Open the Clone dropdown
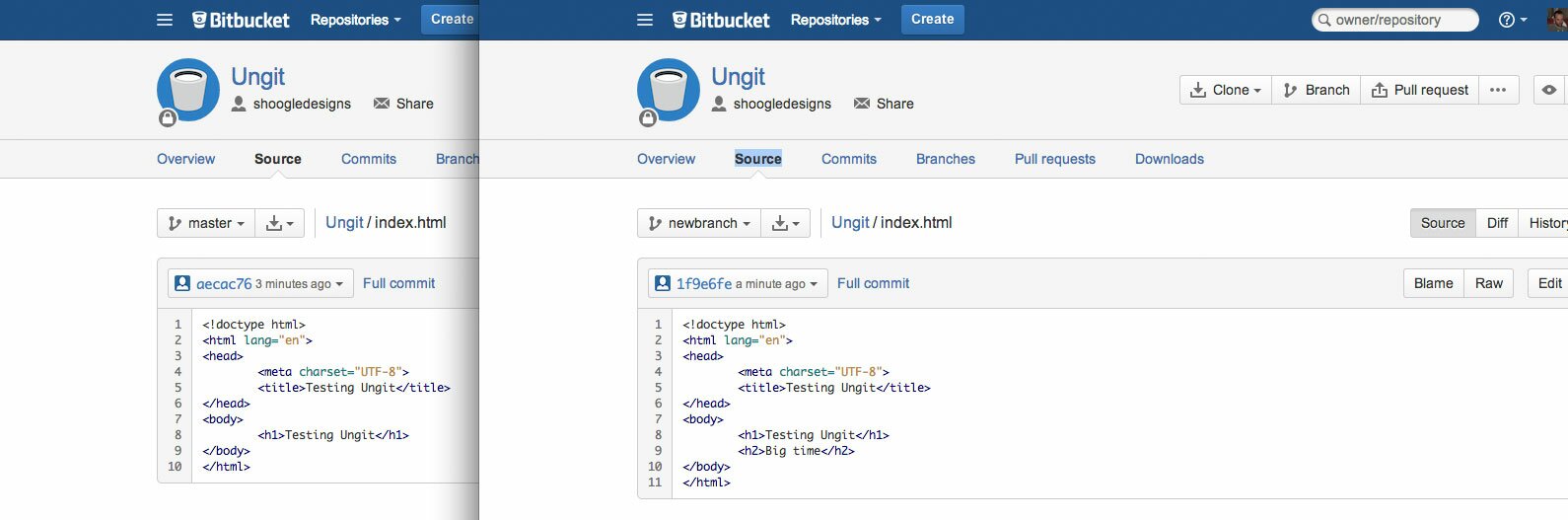The width and height of the screenshot is (1568, 520). tap(1226, 90)
